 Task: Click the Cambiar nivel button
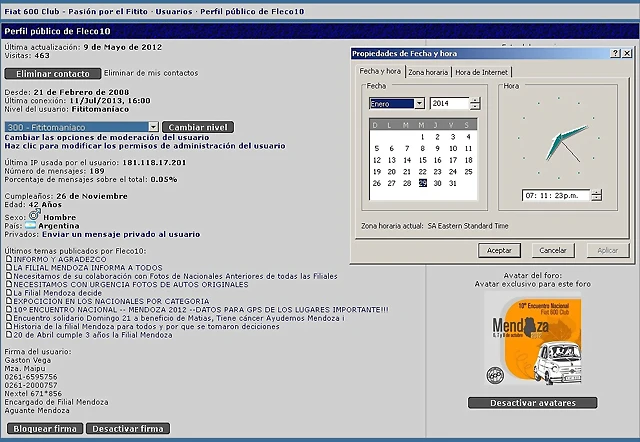198,127
